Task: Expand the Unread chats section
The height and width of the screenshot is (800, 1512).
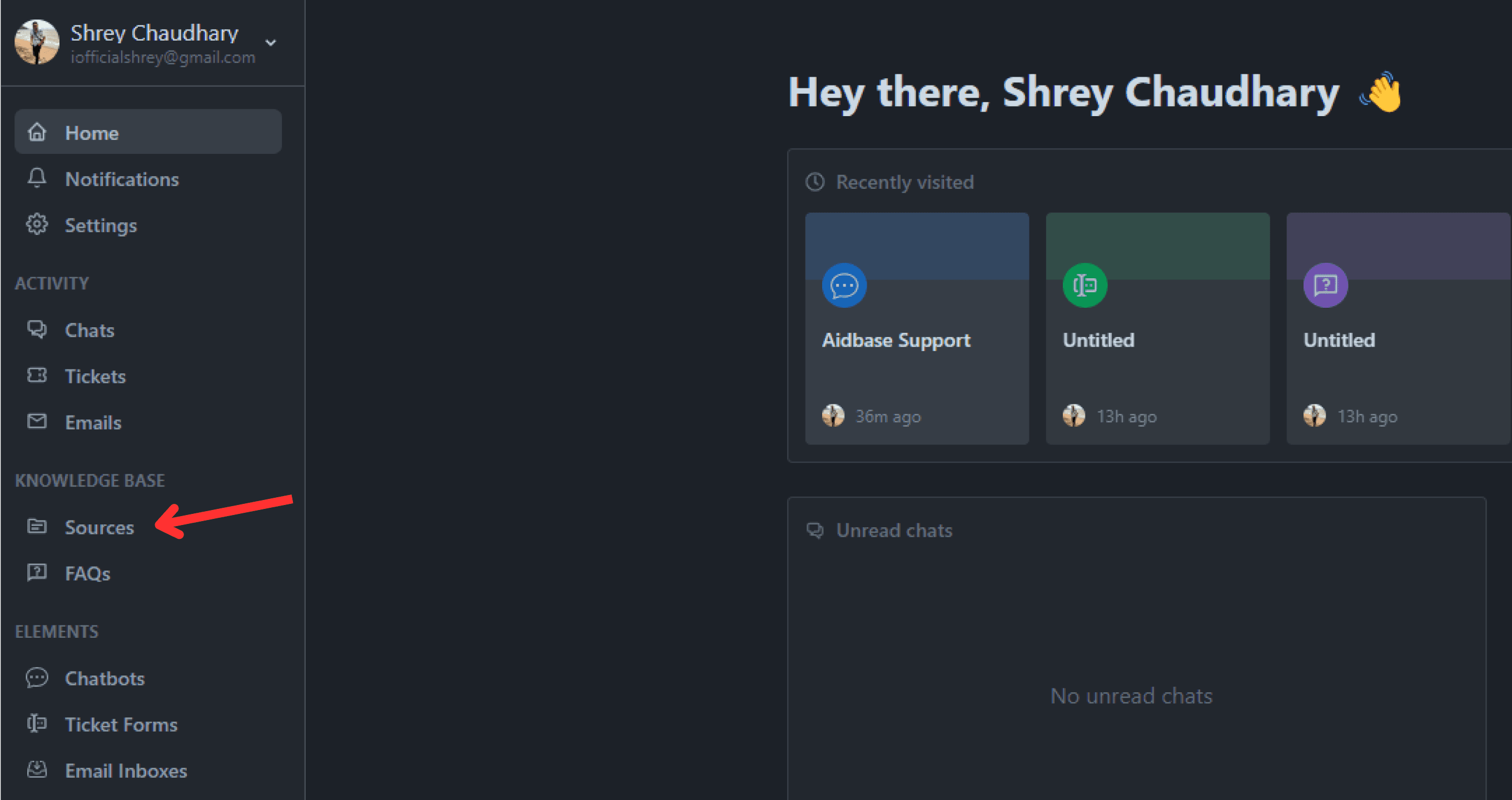Action: point(893,529)
